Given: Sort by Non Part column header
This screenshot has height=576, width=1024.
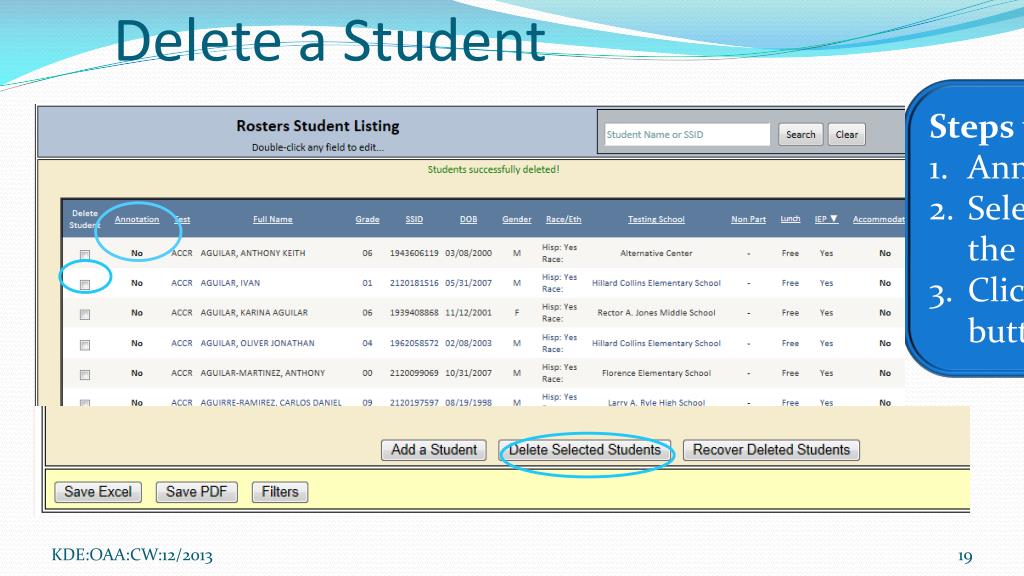Looking at the screenshot, I should [x=748, y=219].
